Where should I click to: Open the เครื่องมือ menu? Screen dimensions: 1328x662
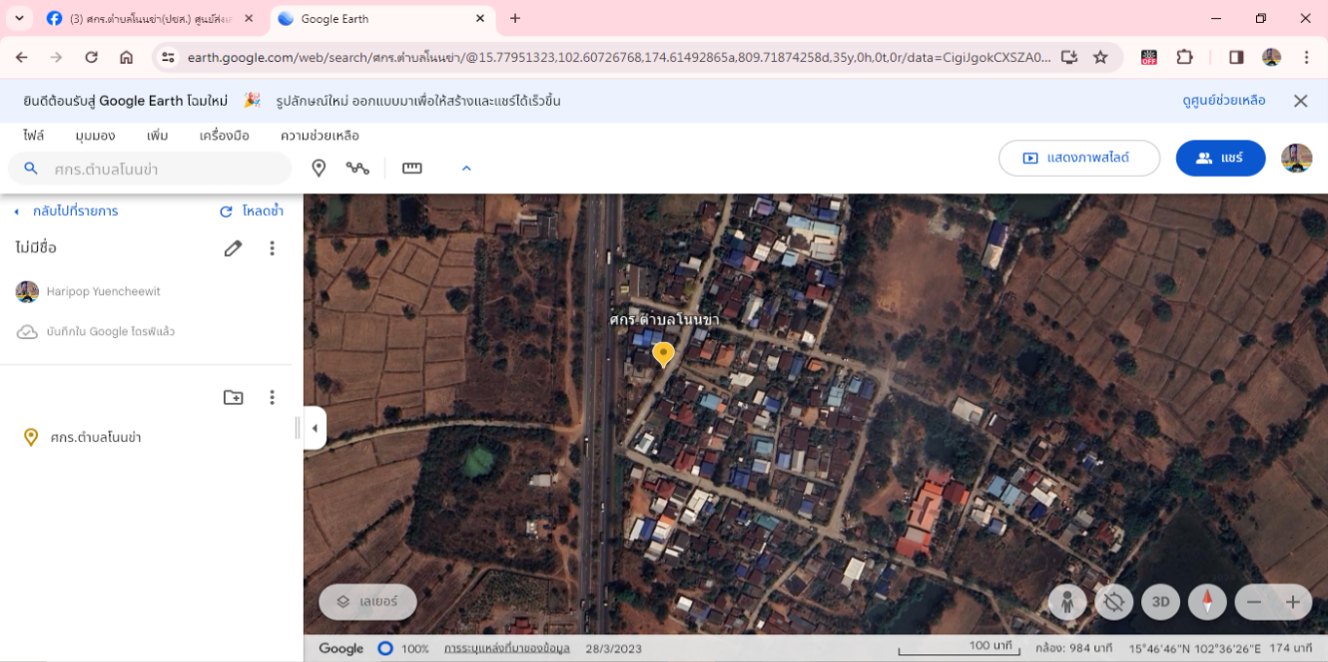coord(224,135)
